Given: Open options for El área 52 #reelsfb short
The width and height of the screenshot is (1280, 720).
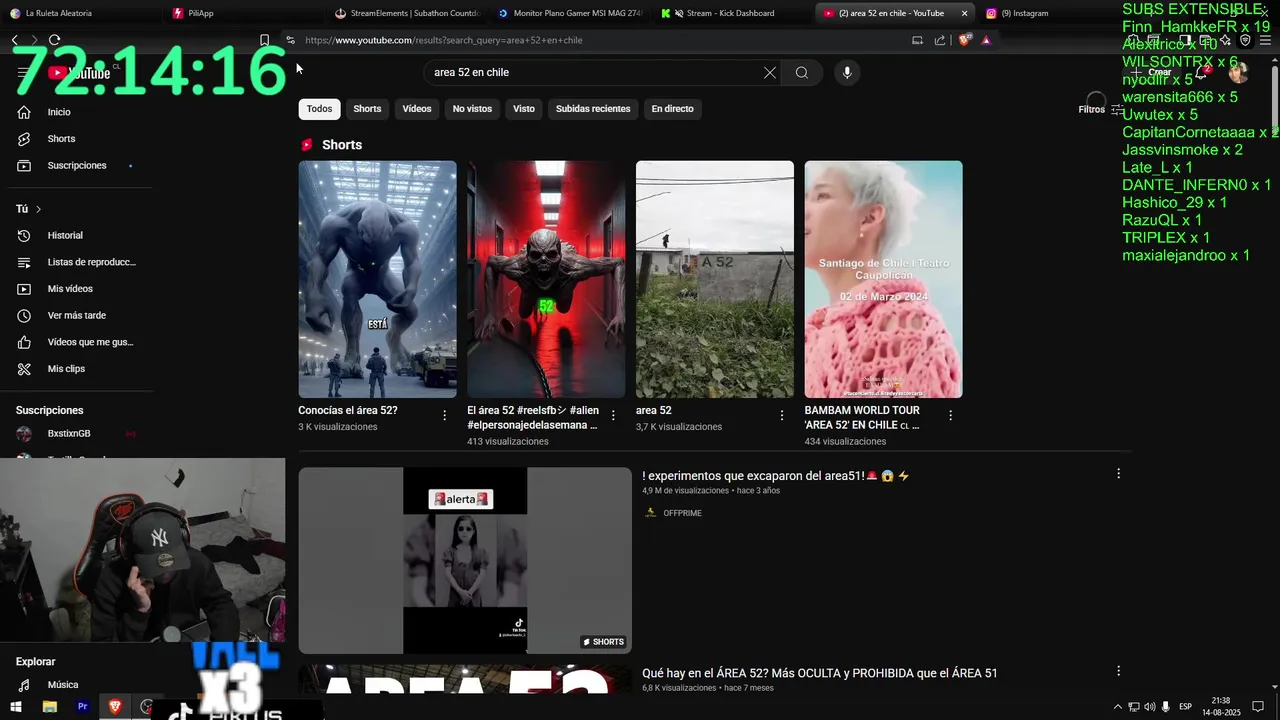Looking at the screenshot, I should point(614,415).
